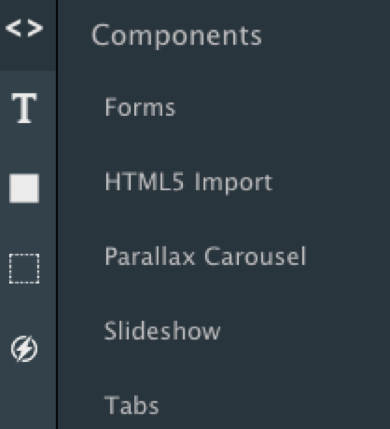Image resolution: width=390 pixels, height=429 pixels.
Task: Expand Forms in the Components list
Action: point(140,107)
